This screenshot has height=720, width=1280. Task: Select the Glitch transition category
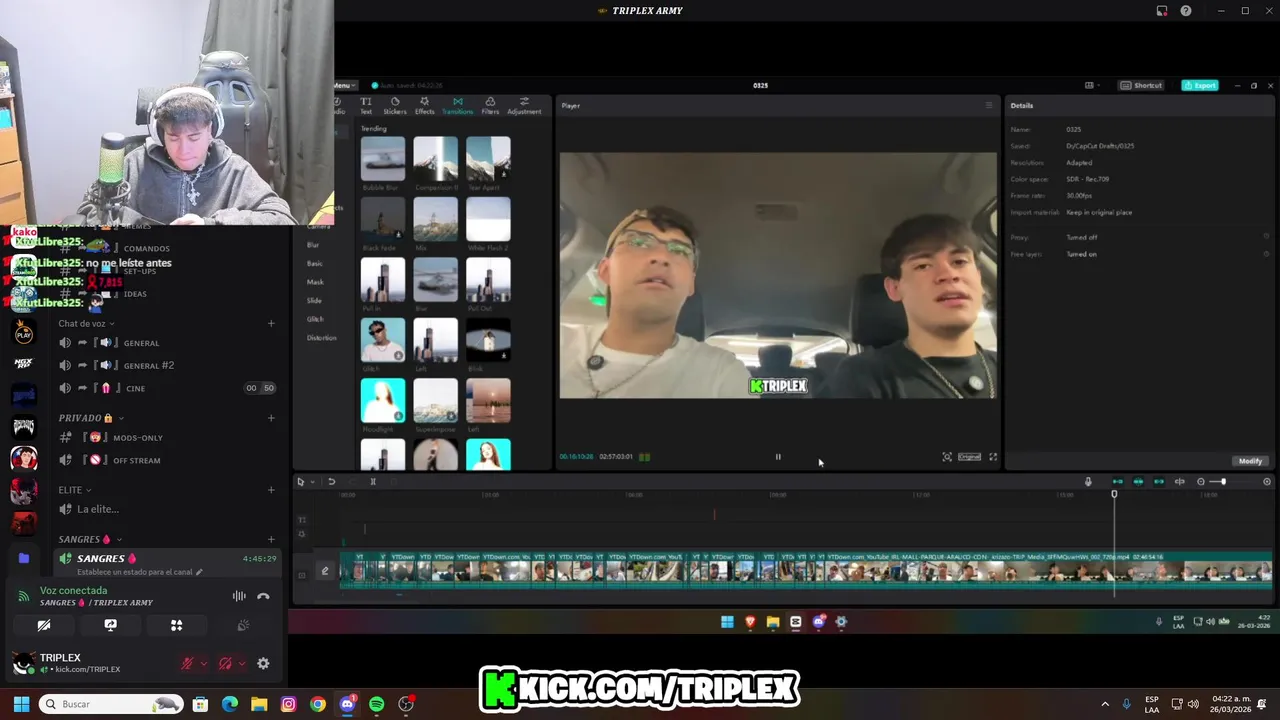(315, 319)
